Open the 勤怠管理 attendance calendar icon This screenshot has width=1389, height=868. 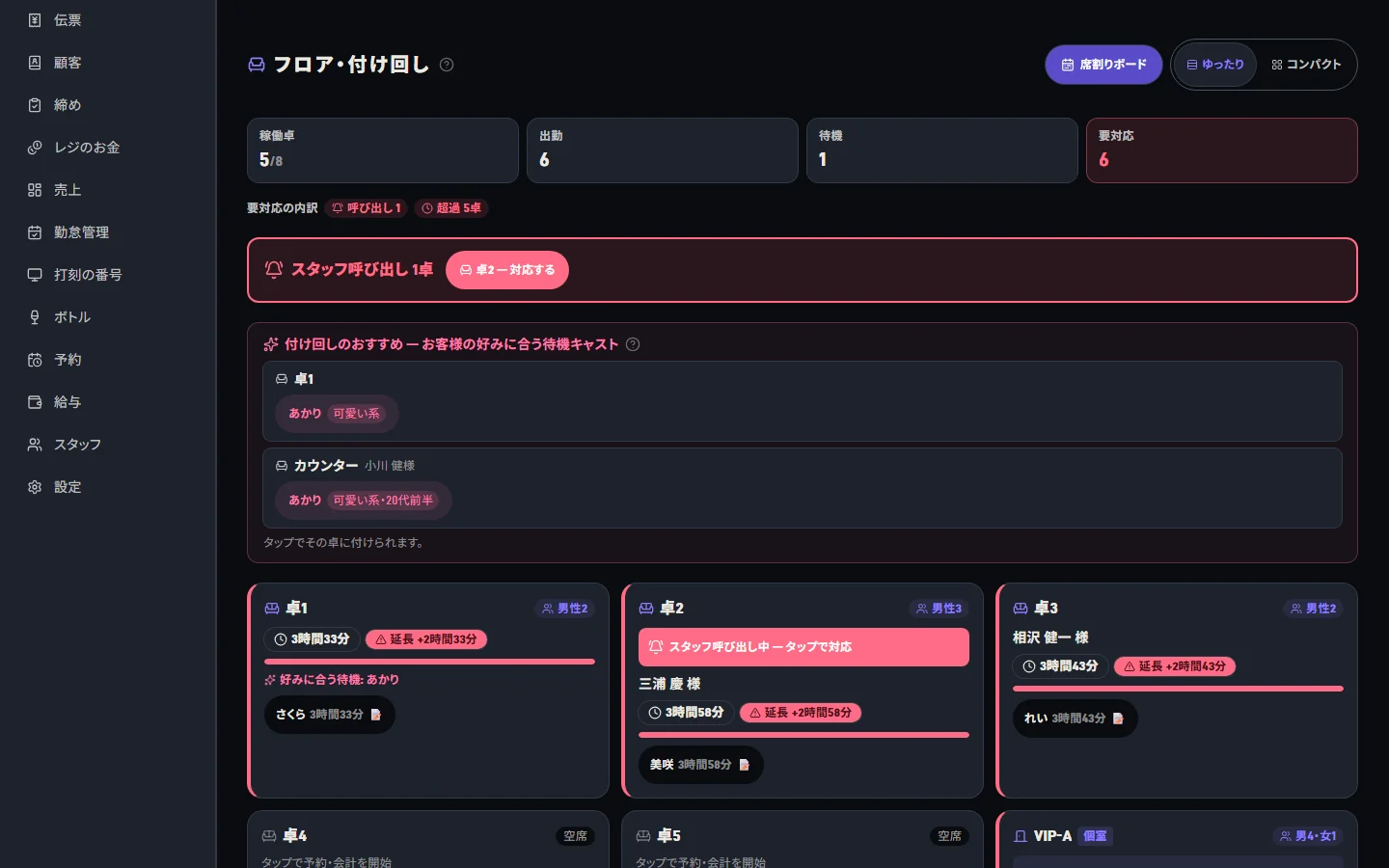[x=35, y=232]
